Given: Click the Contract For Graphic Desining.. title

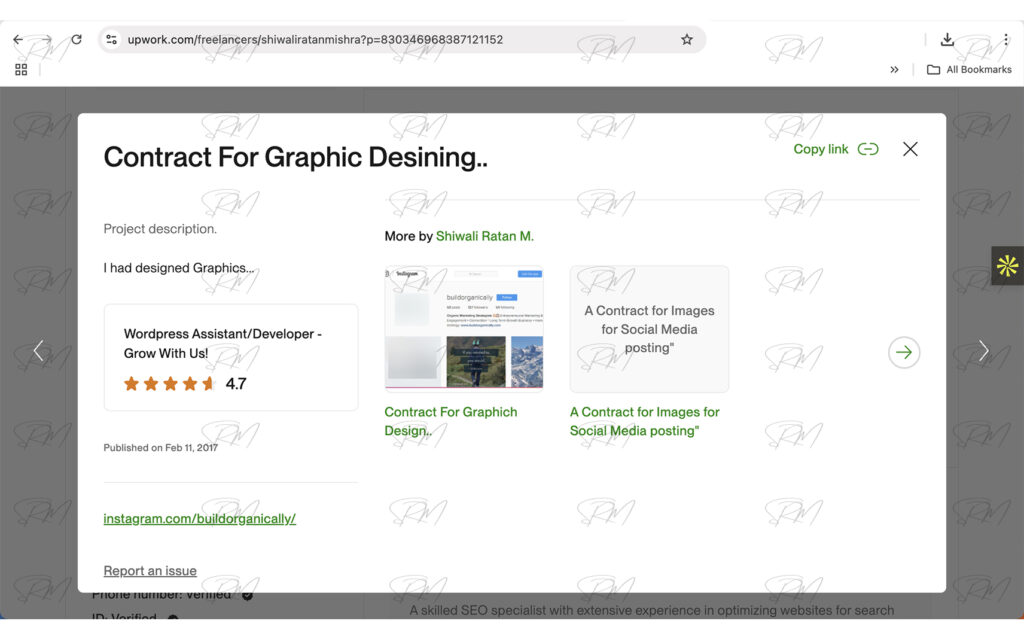Looking at the screenshot, I should pos(296,157).
